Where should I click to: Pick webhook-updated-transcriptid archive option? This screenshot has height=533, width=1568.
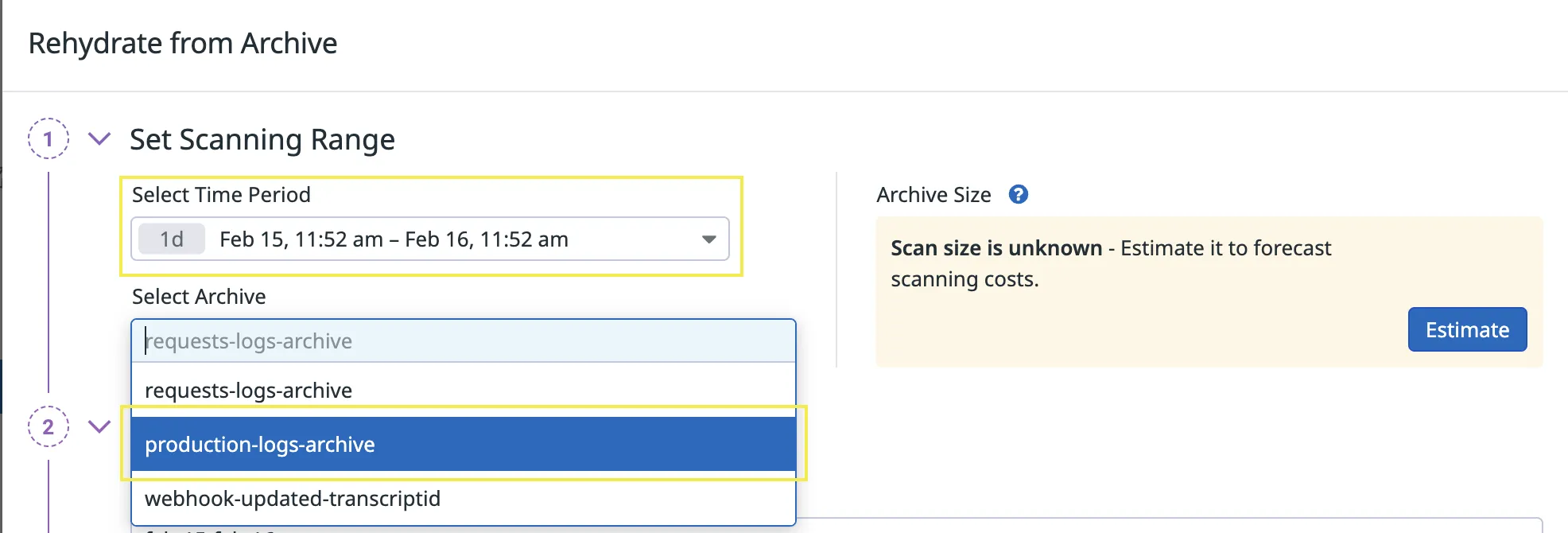[x=293, y=499]
